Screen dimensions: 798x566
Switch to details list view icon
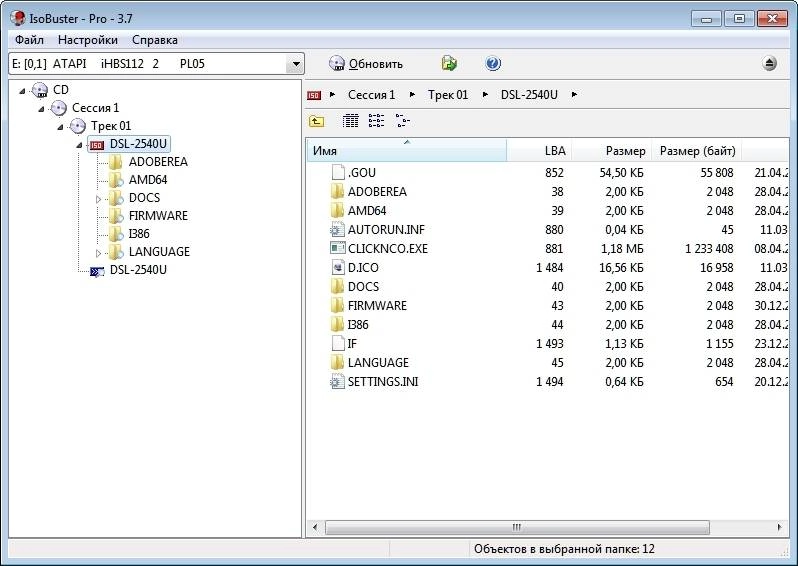tap(350, 121)
